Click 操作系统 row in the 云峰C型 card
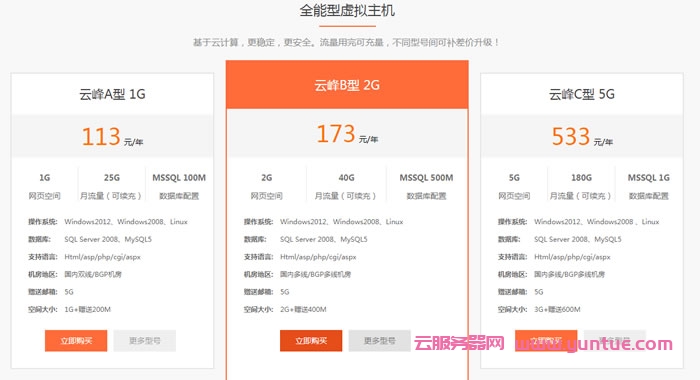The height and width of the screenshot is (380, 700). point(579,221)
